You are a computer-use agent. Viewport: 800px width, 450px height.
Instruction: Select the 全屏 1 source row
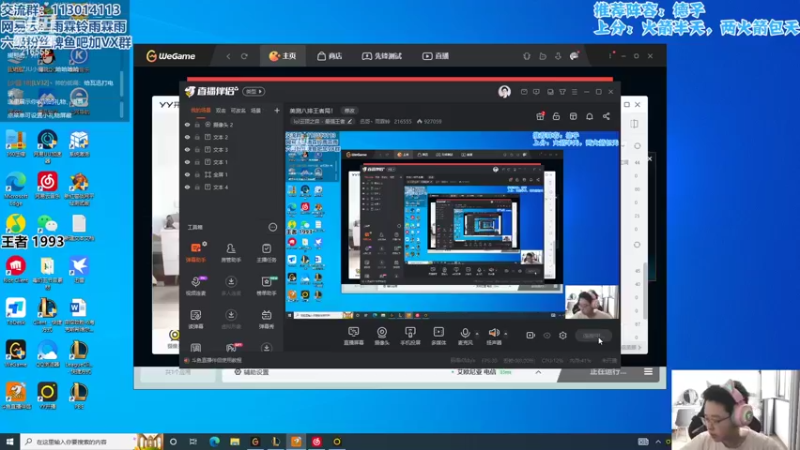232,174
